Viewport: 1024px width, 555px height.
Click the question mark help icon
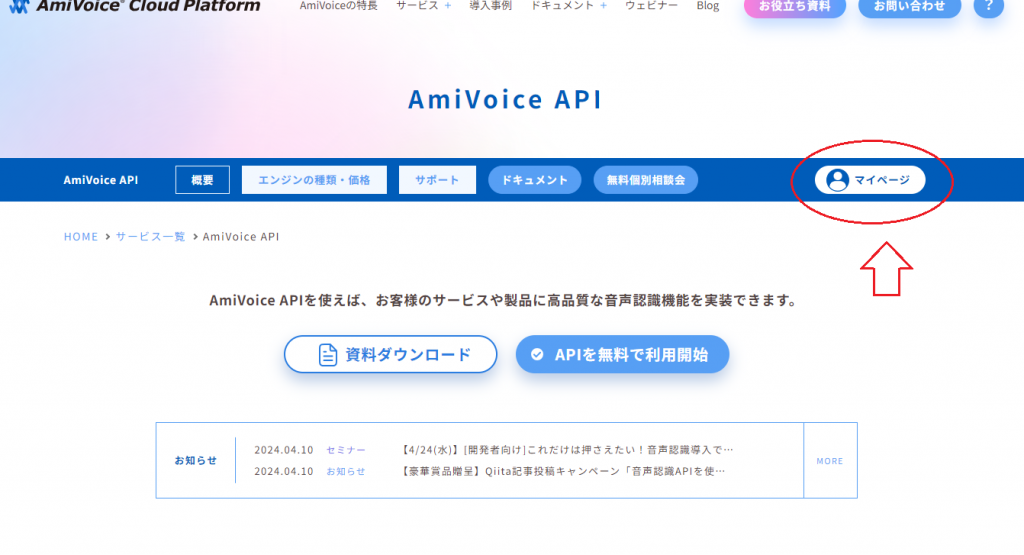(x=989, y=7)
